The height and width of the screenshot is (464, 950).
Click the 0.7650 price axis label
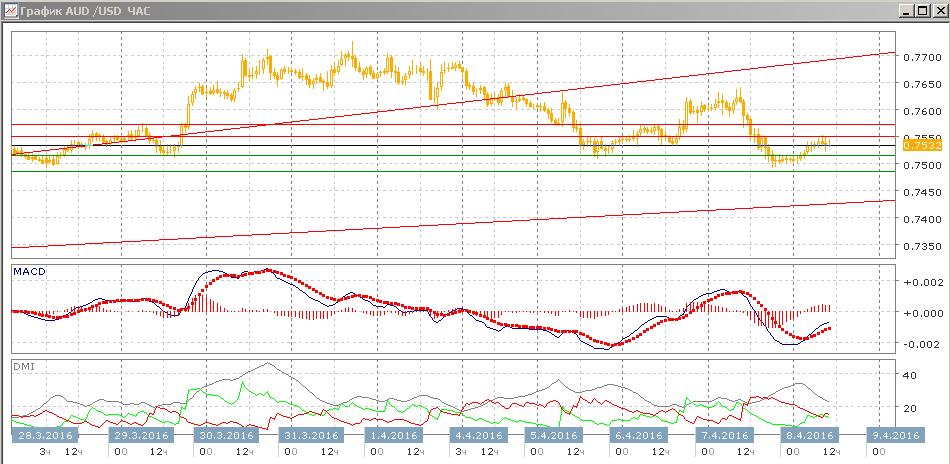click(922, 85)
